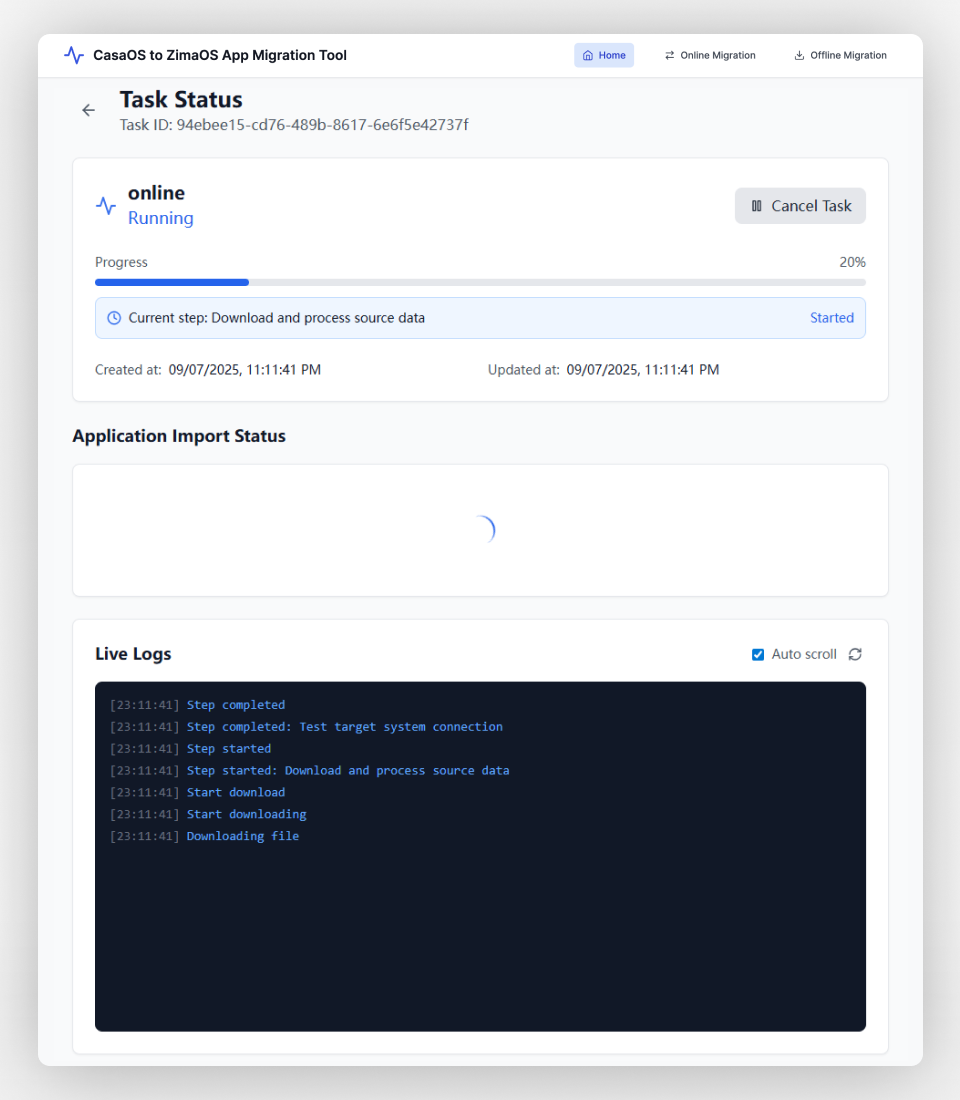Click the activity logo in the header
960x1100 pixels.
[x=74, y=55]
